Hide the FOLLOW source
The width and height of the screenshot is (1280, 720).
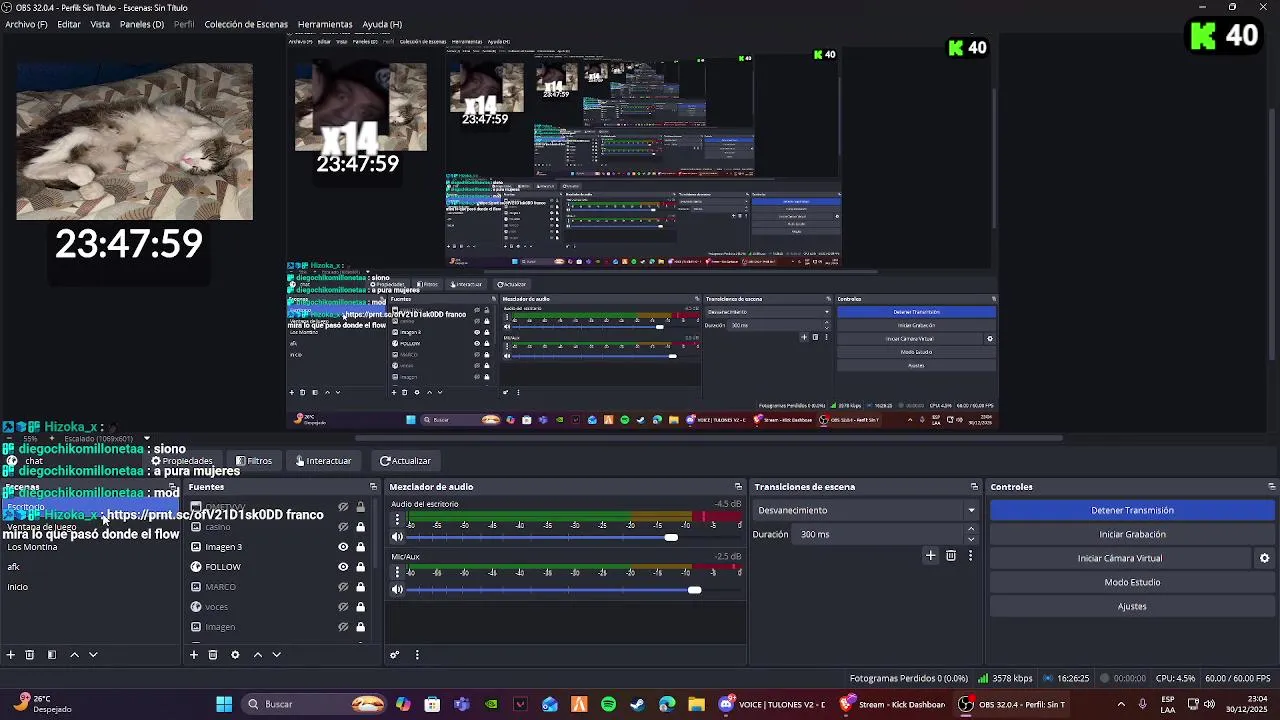point(343,567)
